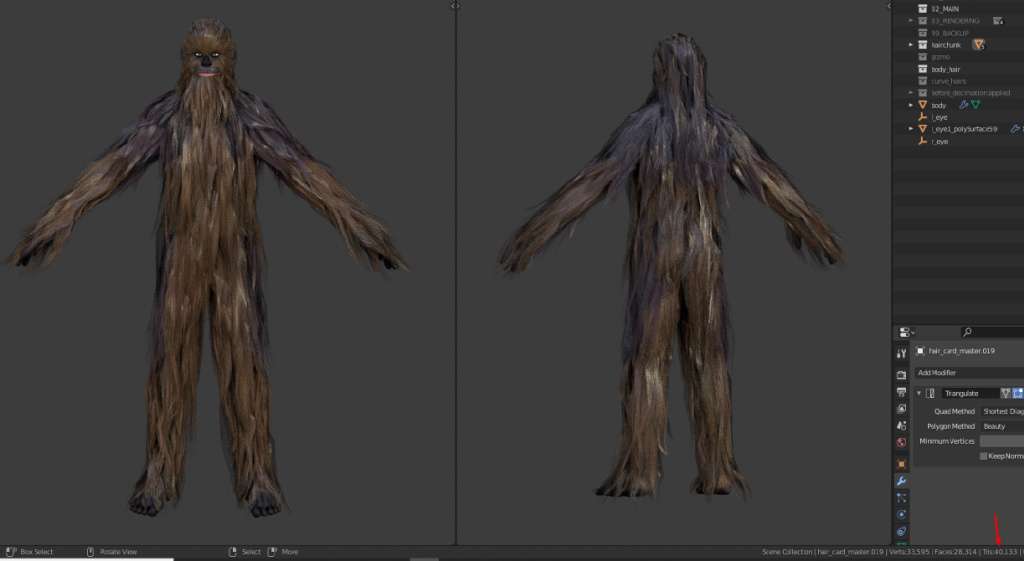Expand the 03_RENDERING collection

911,21
